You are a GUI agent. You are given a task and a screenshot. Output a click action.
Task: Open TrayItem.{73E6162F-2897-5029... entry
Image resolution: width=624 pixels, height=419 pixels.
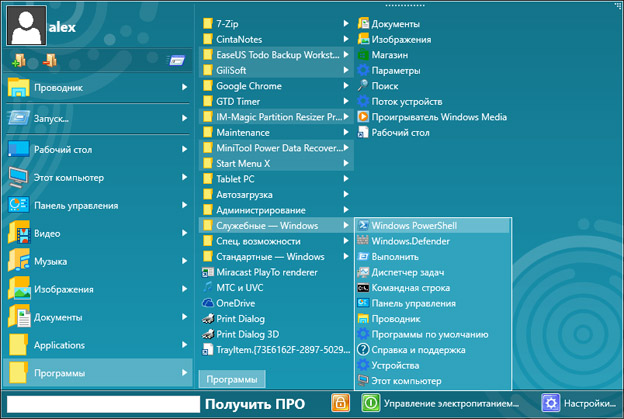click(276, 350)
